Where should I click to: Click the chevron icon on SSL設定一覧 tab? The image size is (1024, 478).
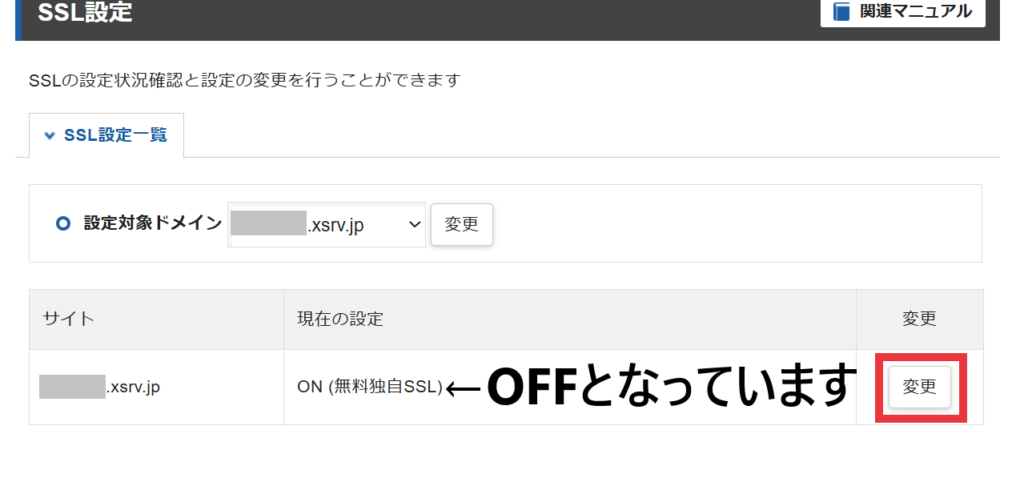pyautogui.click(x=48, y=136)
